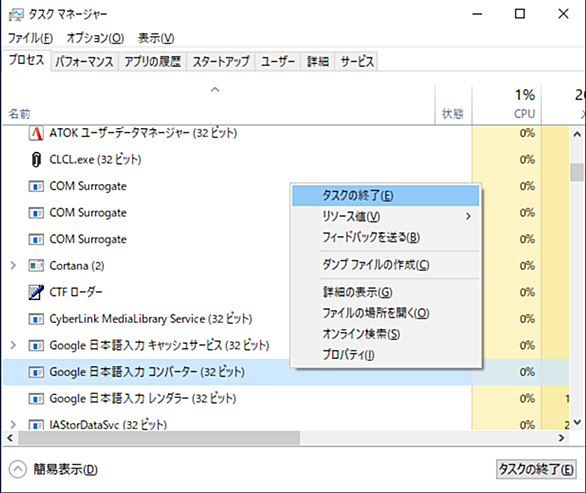Click the horizontal scrollbar thumb
Viewport: 586px width, 493px height.
coord(159,438)
